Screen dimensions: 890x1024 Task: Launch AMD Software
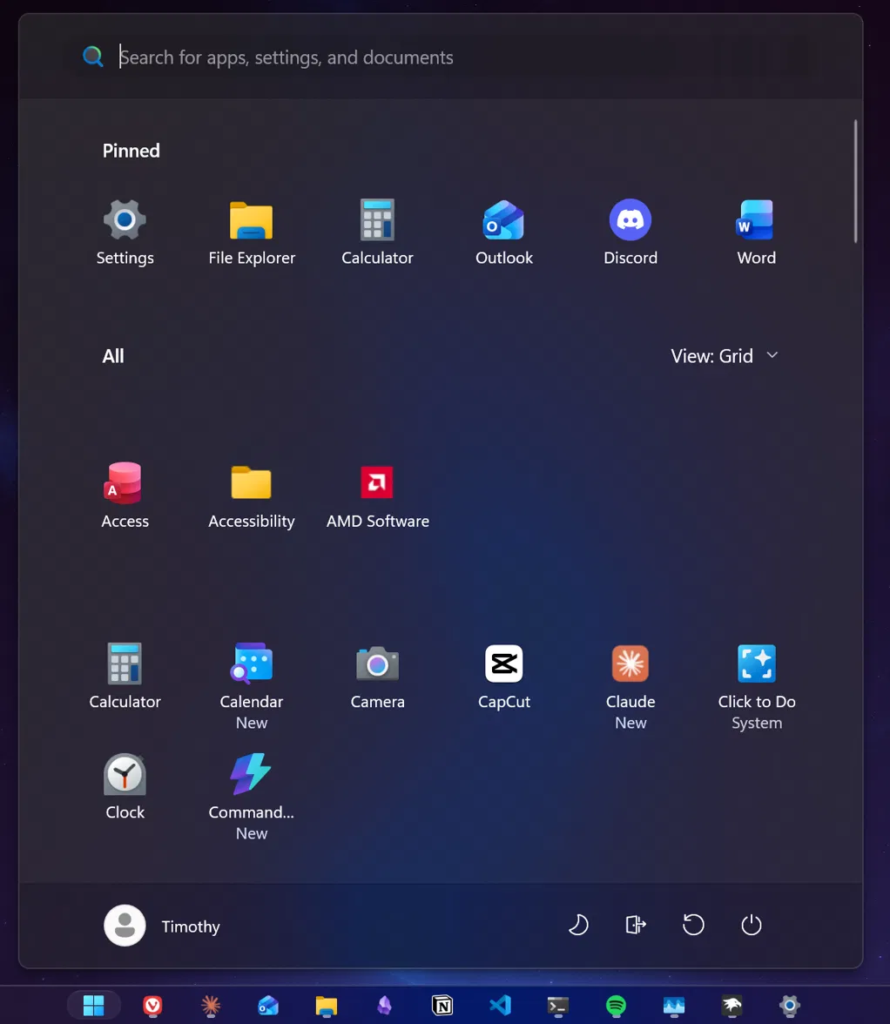[377, 495]
